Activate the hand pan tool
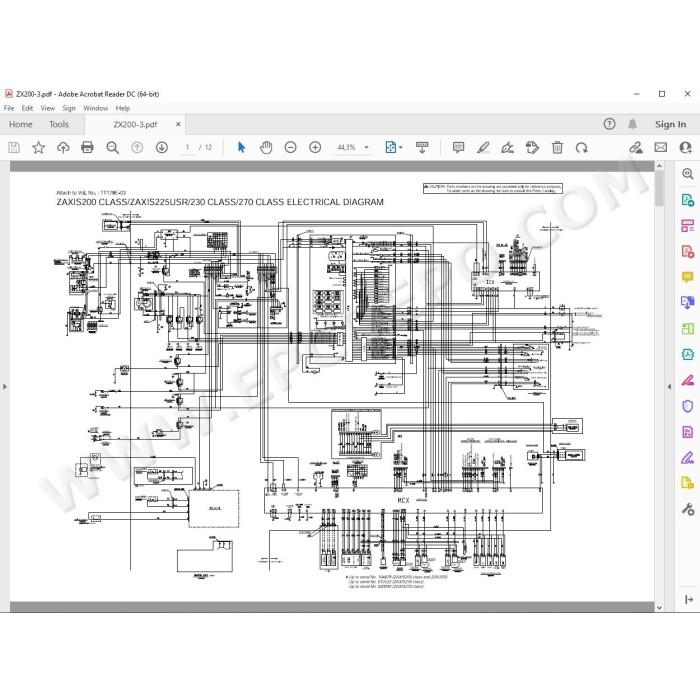The height and width of the screenshot is (700, 700). (266, 147)
